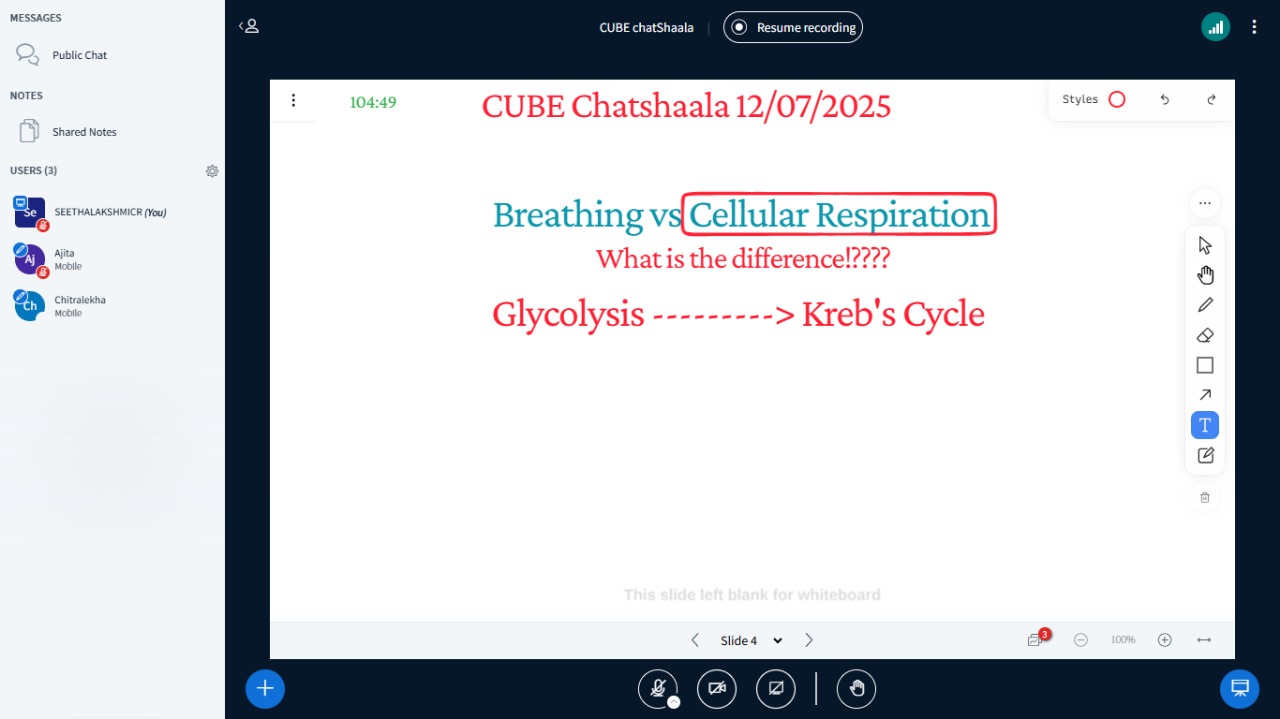Click Chitralekha's Ch avatar
Screen dimensions: 1280x719
(30, 306)
